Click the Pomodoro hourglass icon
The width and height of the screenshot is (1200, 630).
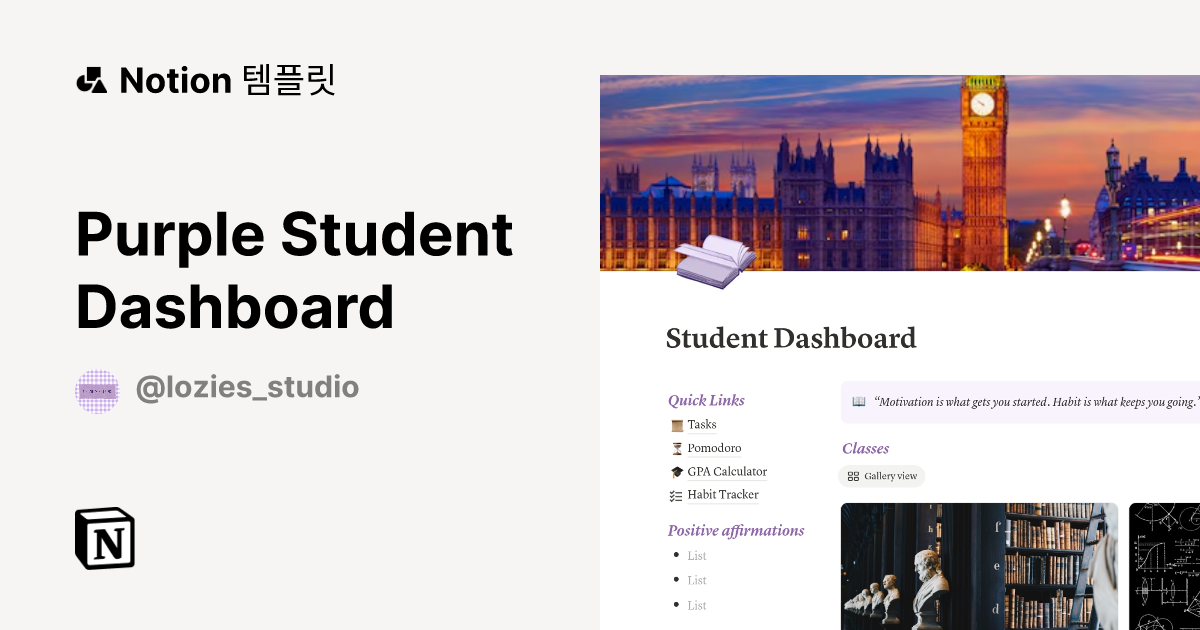(677, 448)
